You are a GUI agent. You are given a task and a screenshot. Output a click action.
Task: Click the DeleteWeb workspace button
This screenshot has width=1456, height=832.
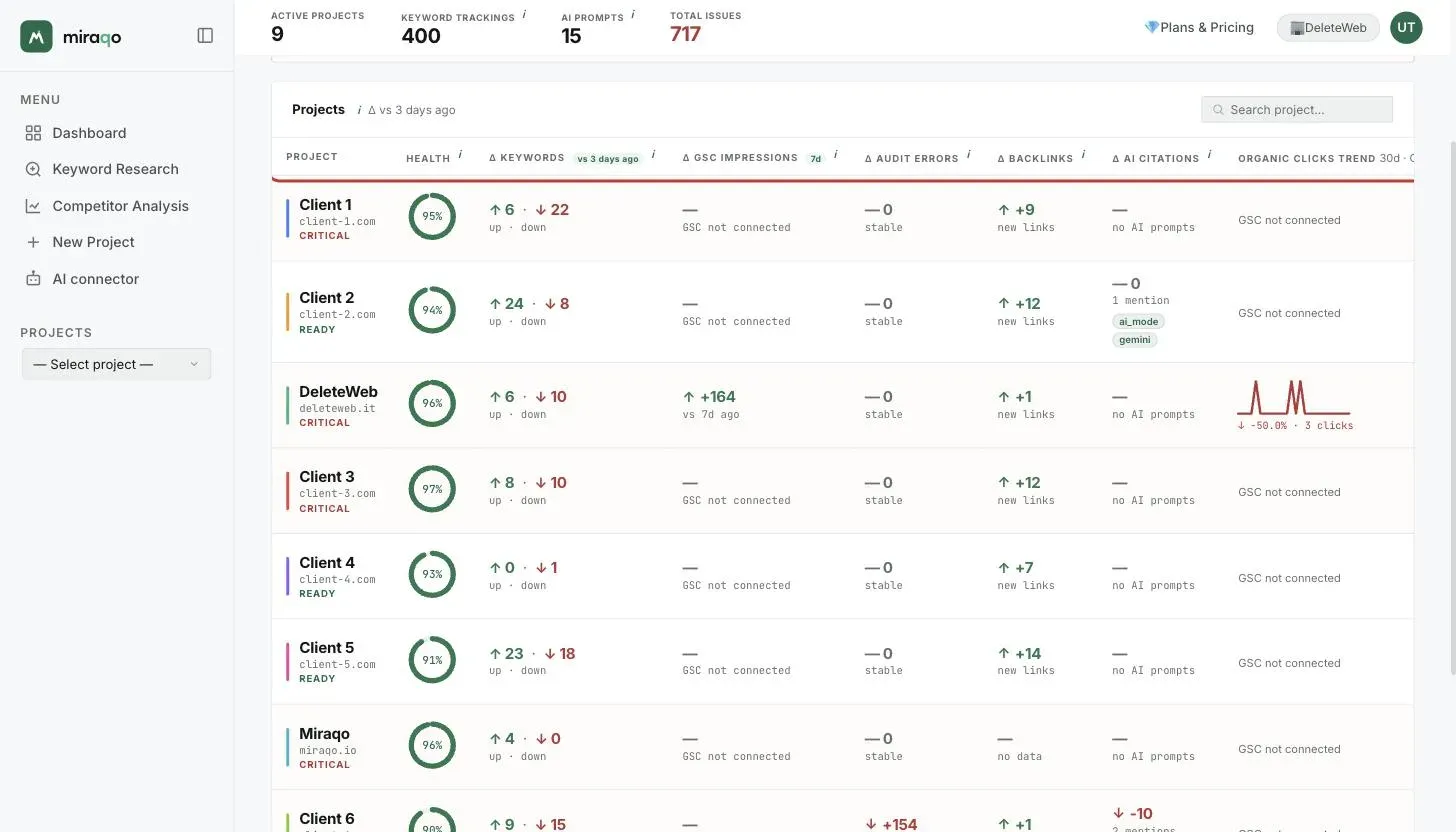point(1328,27)
